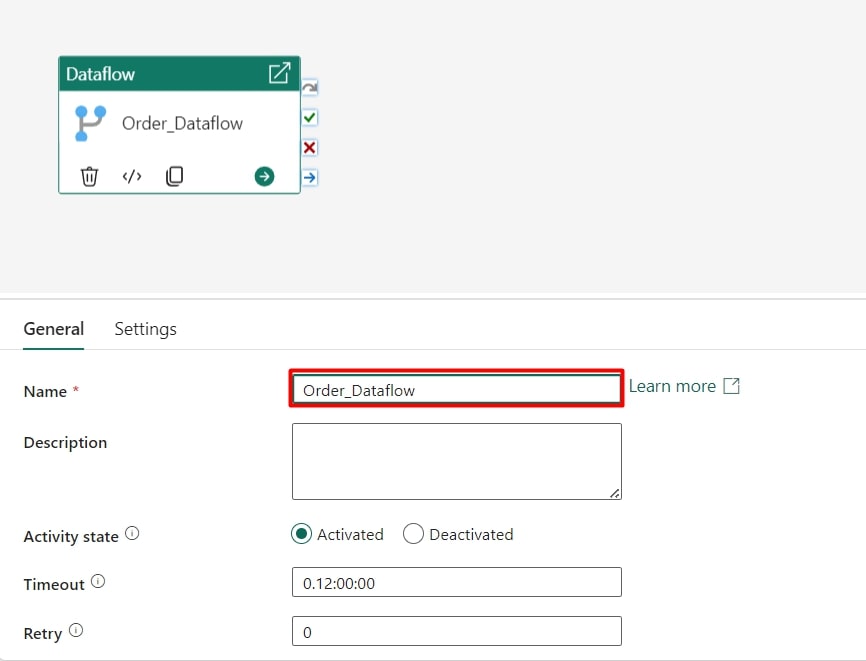Choose the Deactivated activity state
Viewport: 866px width, 661px height.
point(413,534)
